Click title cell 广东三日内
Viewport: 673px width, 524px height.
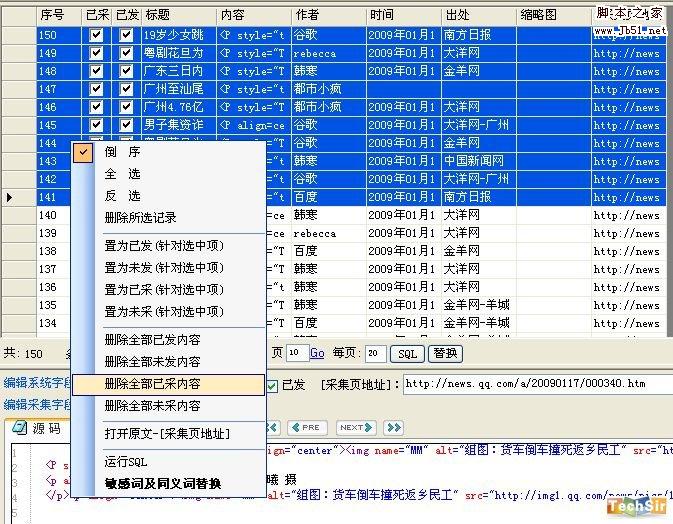(179, 71)
